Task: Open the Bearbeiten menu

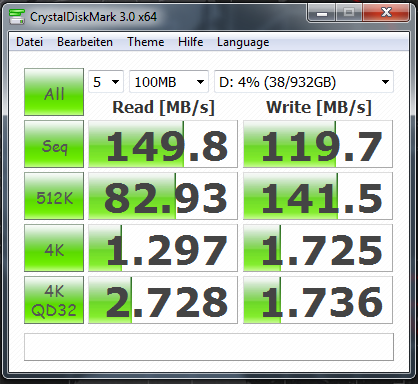Action: 85,42
